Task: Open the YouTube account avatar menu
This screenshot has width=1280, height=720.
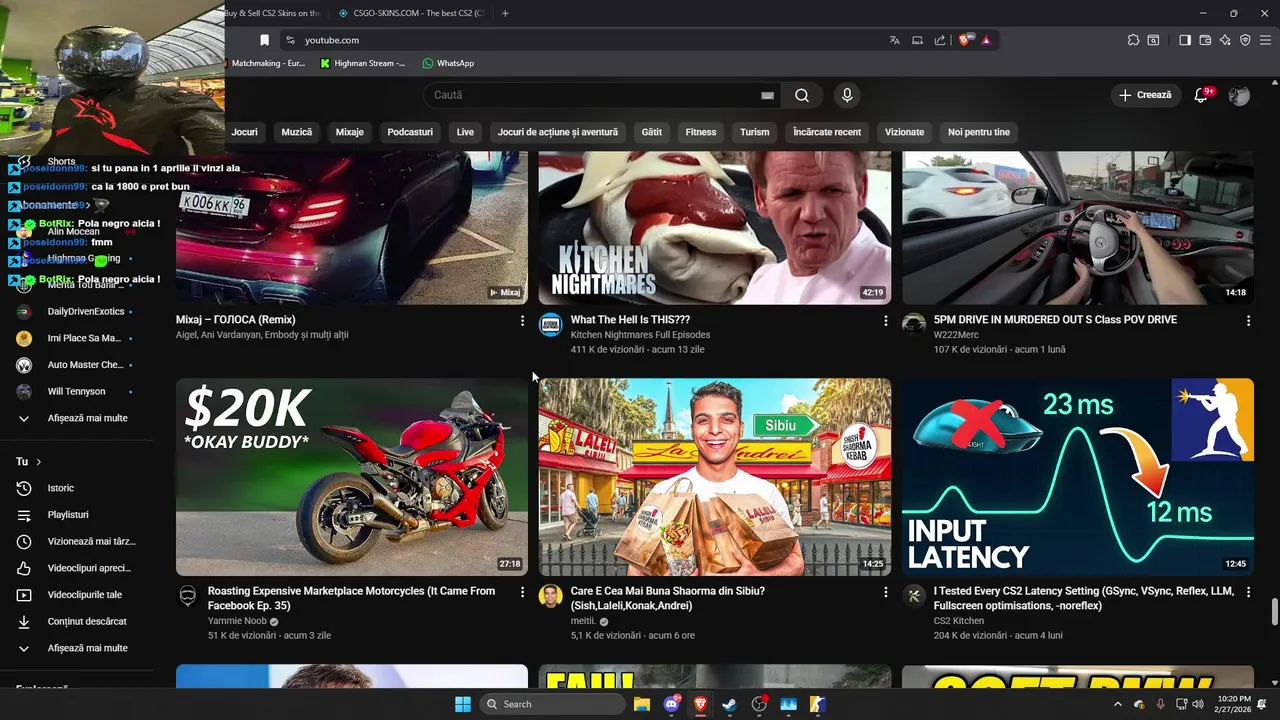Action: pos(1239,95)
